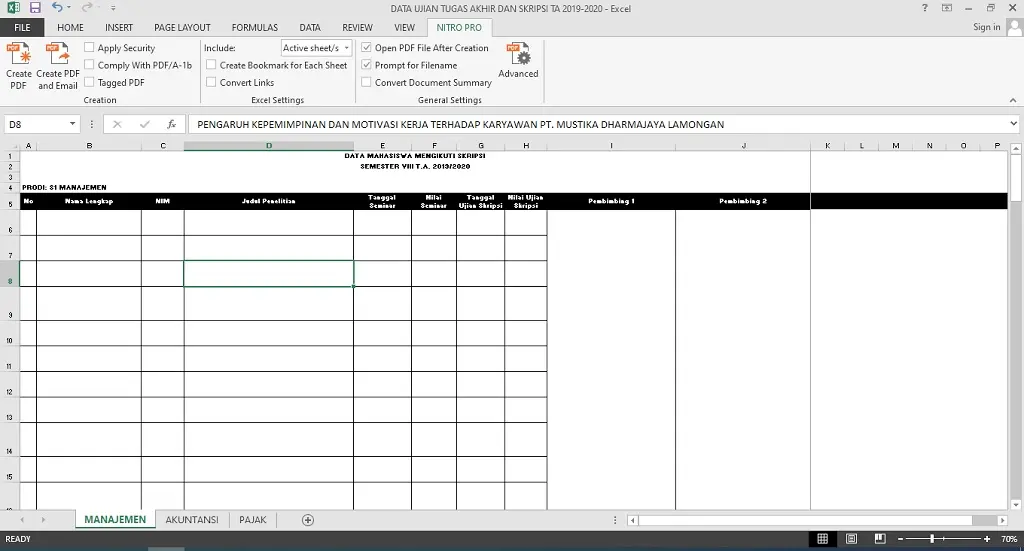
Task: Click the Undo arrow icon
Action: tap(57, 8)
